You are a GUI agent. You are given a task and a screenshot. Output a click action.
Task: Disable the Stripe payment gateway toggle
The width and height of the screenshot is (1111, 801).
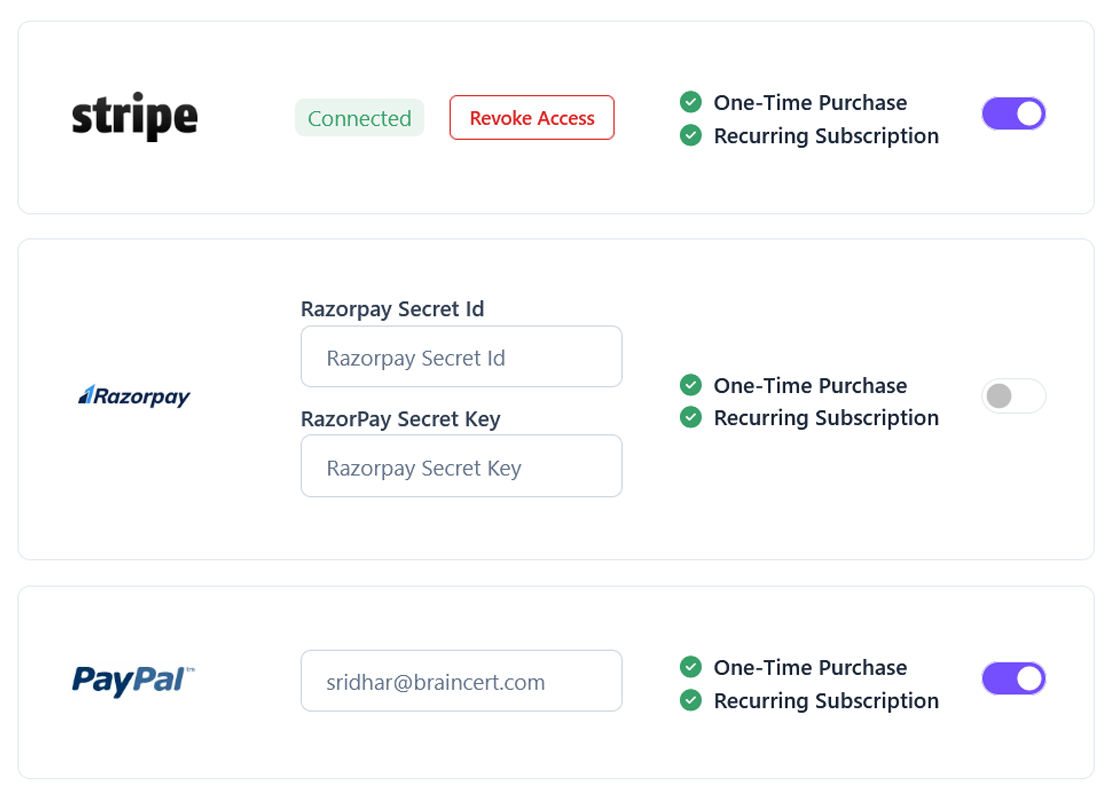(x=1013, y=114)
